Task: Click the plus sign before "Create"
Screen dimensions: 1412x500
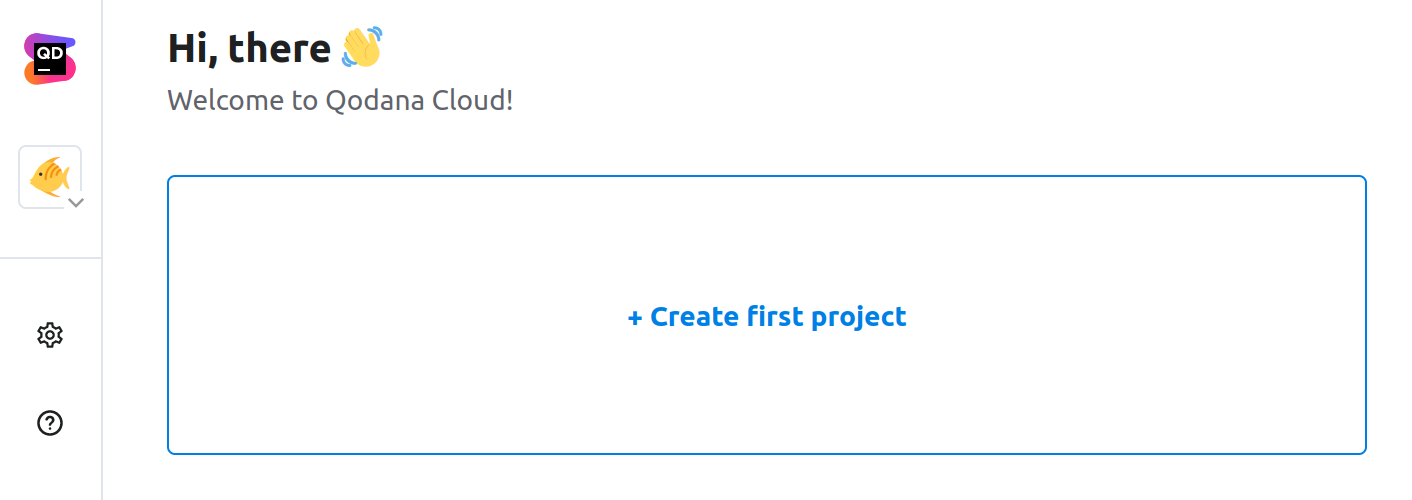Action: tap(634, 318)
